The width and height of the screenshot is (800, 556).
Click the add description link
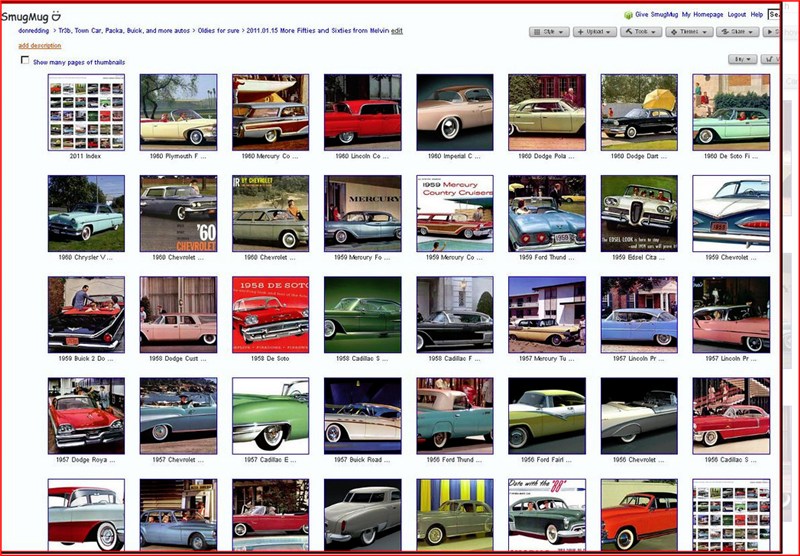tap(40, 45)
